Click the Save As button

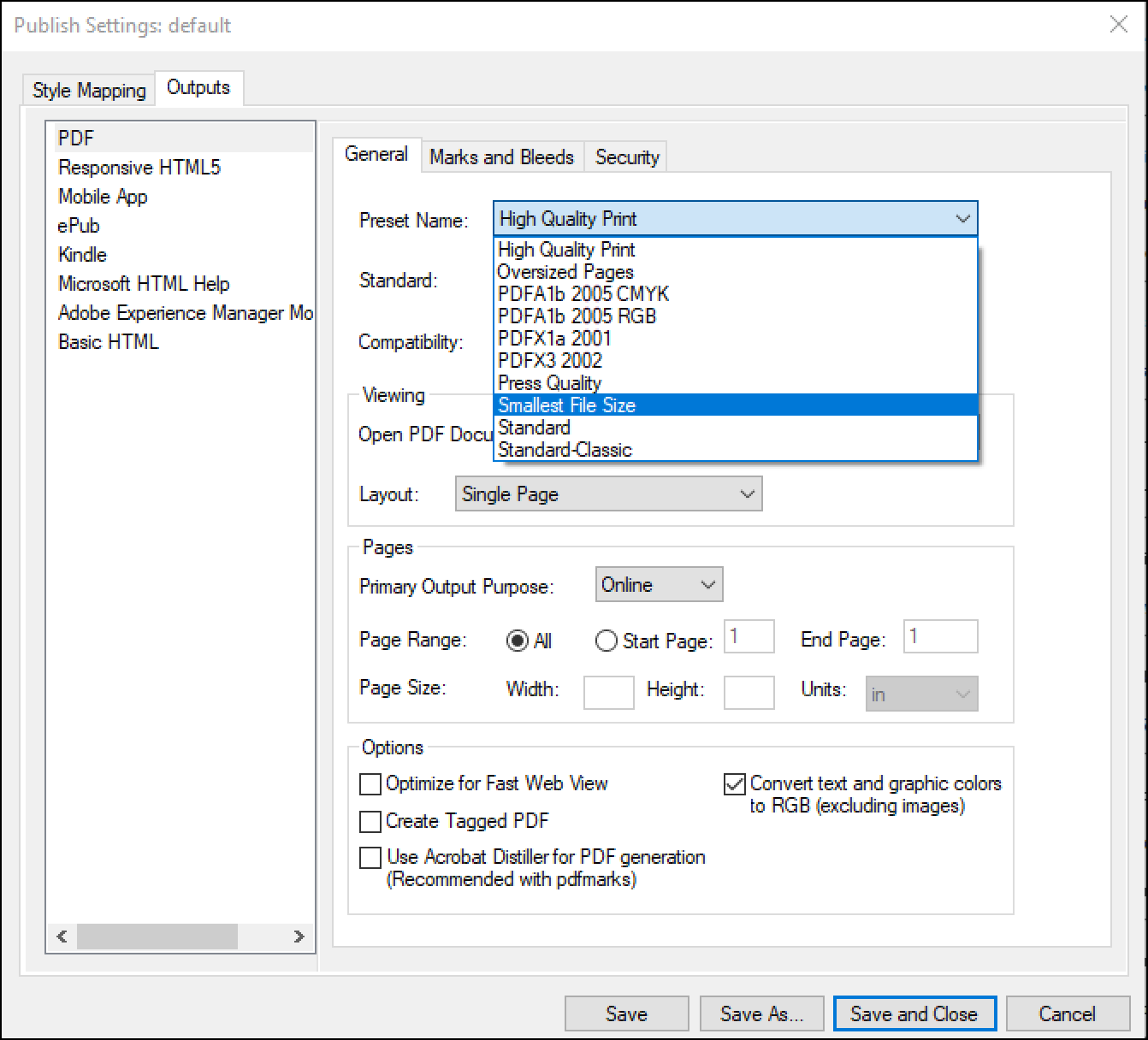760,1013
